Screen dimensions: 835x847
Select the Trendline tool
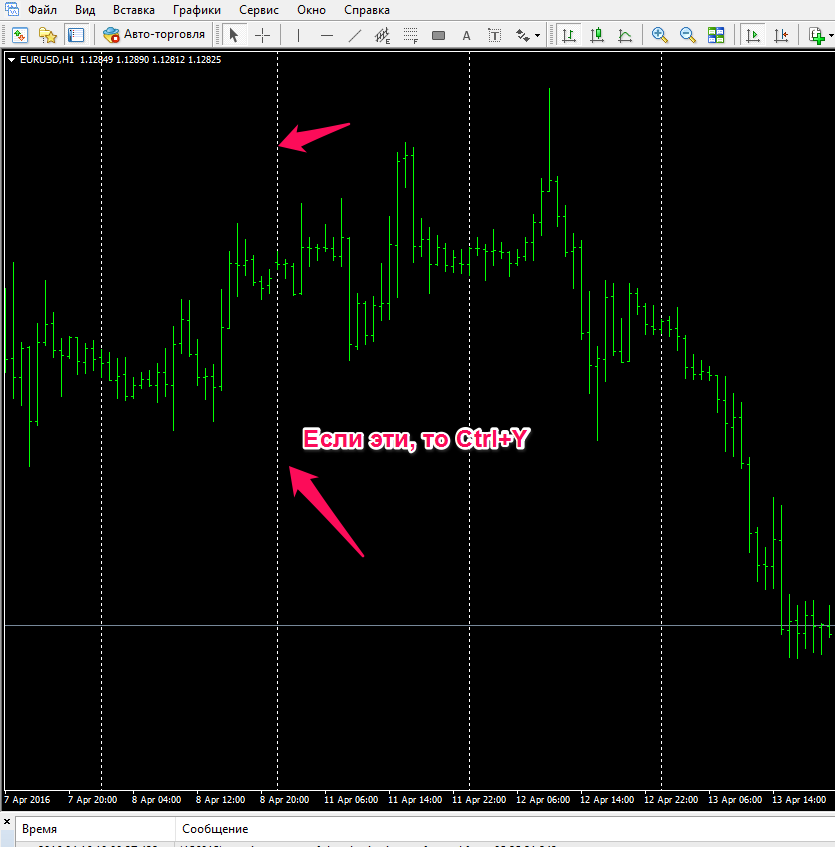point(355,36)
